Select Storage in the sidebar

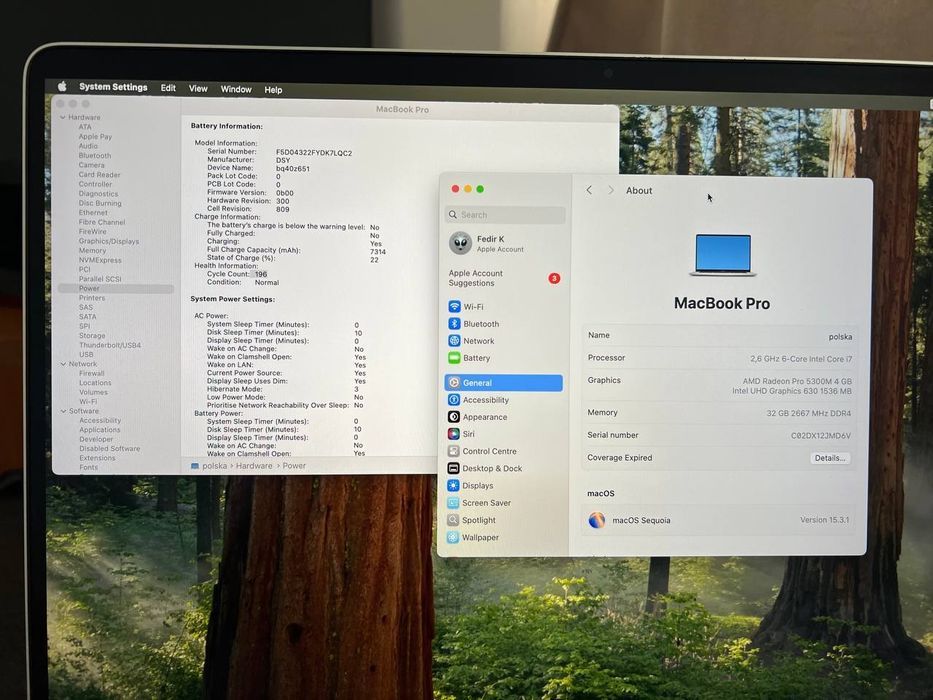92,336
